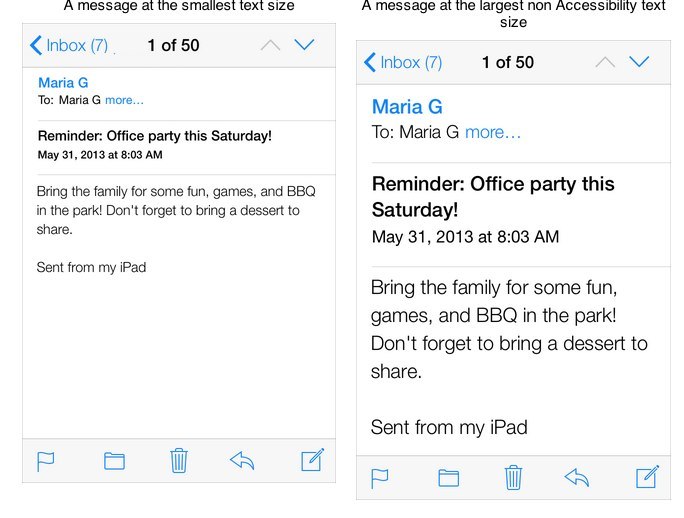Screen dimensions: 684x518
Task: Open sender Maria G in the large-text message
Action: [x=407, y=107]
